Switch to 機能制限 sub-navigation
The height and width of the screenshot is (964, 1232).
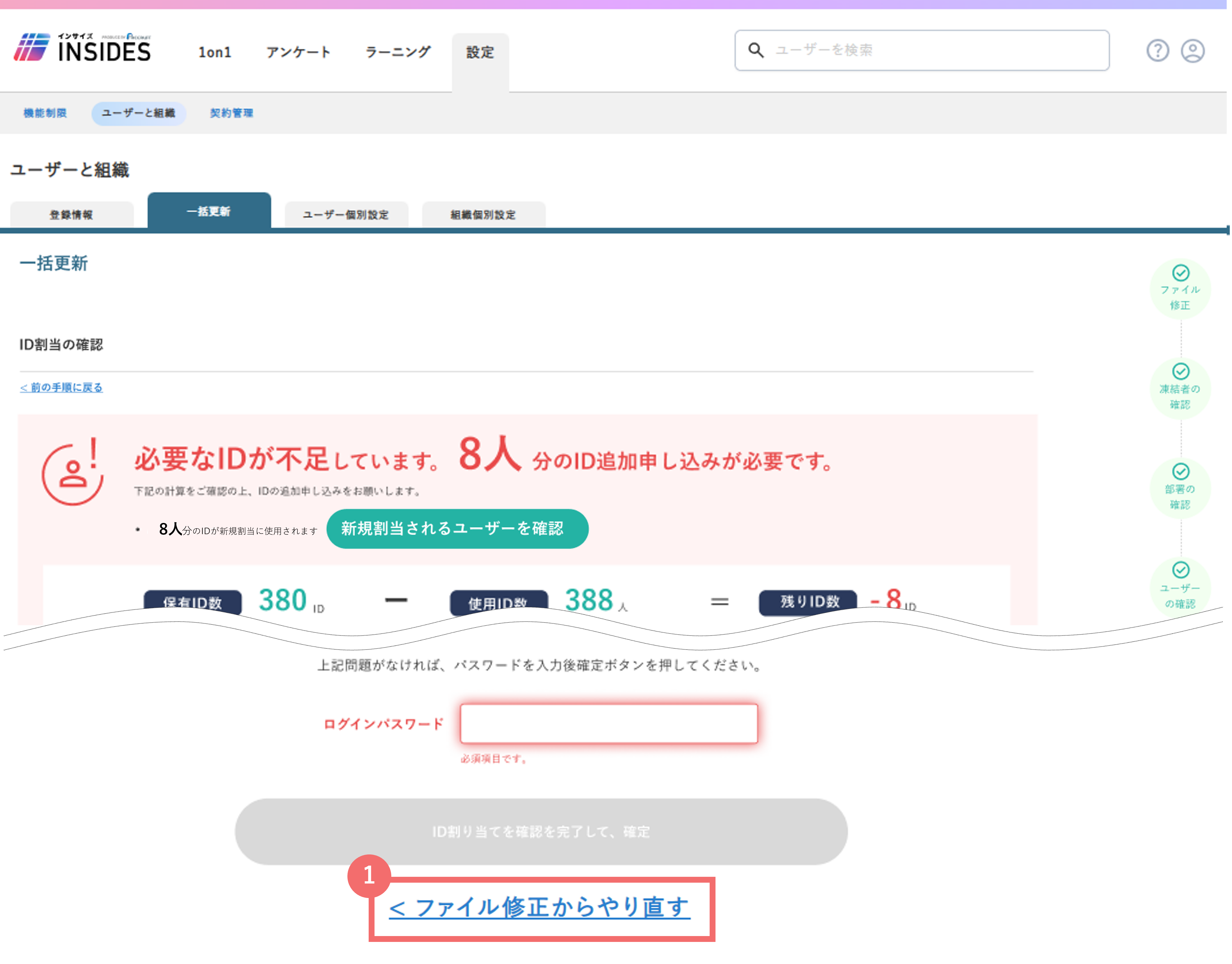pyautogui.click(x=45, y=113)
